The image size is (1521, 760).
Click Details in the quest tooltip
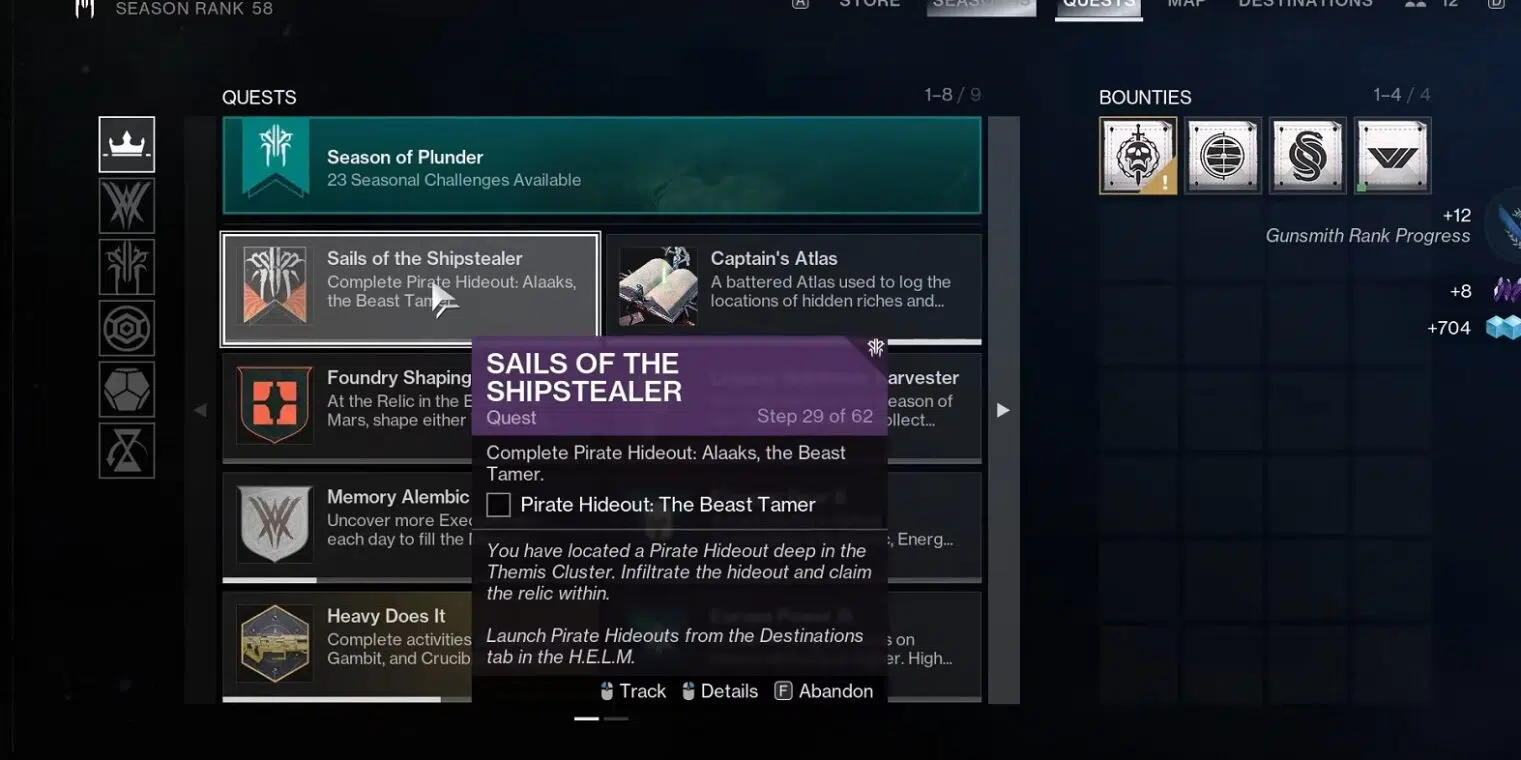tap(719, 691)
